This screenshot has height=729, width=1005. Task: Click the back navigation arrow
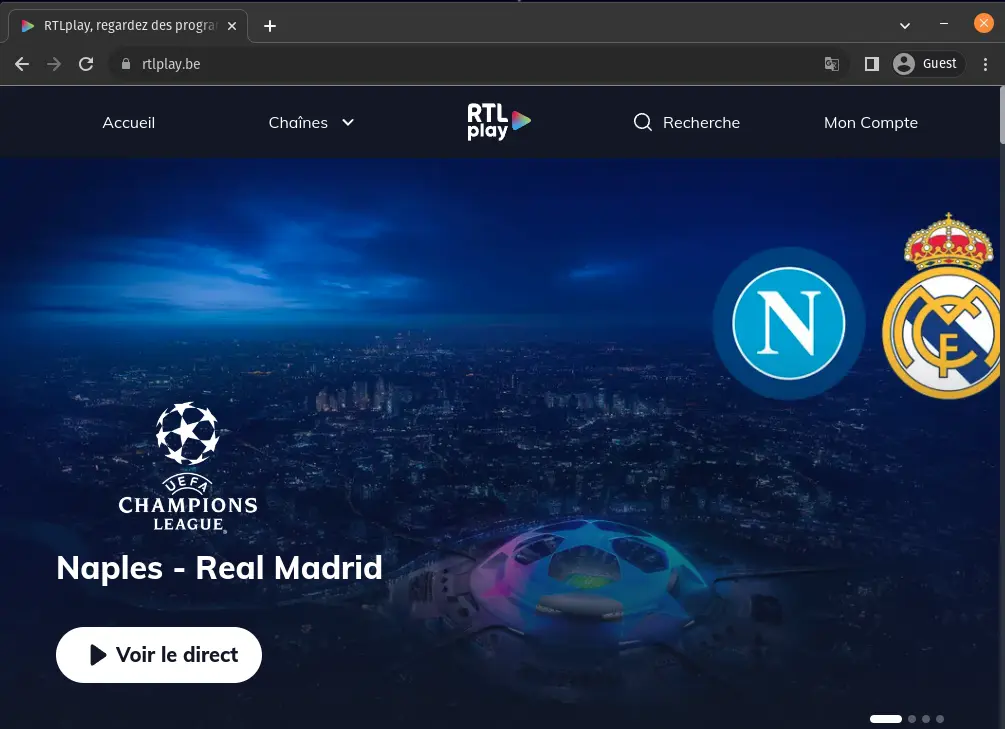point(21,63)
